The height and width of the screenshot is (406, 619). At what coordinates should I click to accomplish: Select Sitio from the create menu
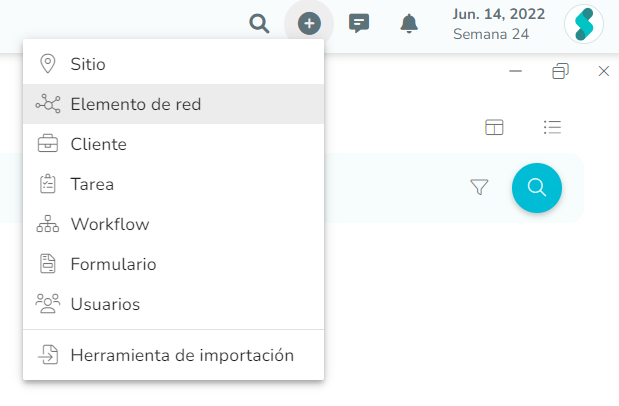click(173, 64)
